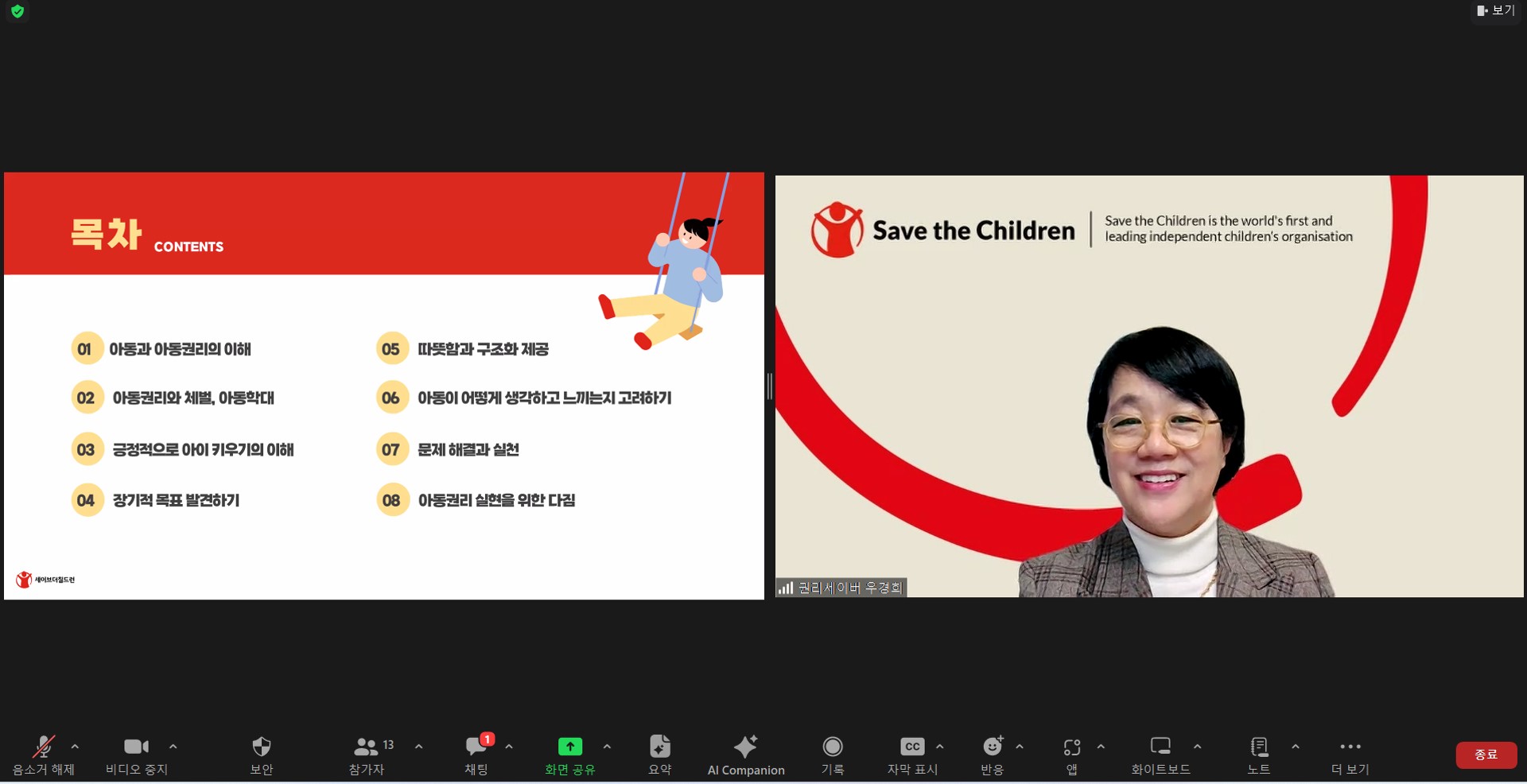Image resolution: width=1527 pixels, height=784 pixels.
Task: Click slide item 04 장기적 목표 발견하기
Action: click(x=156, y=500)
